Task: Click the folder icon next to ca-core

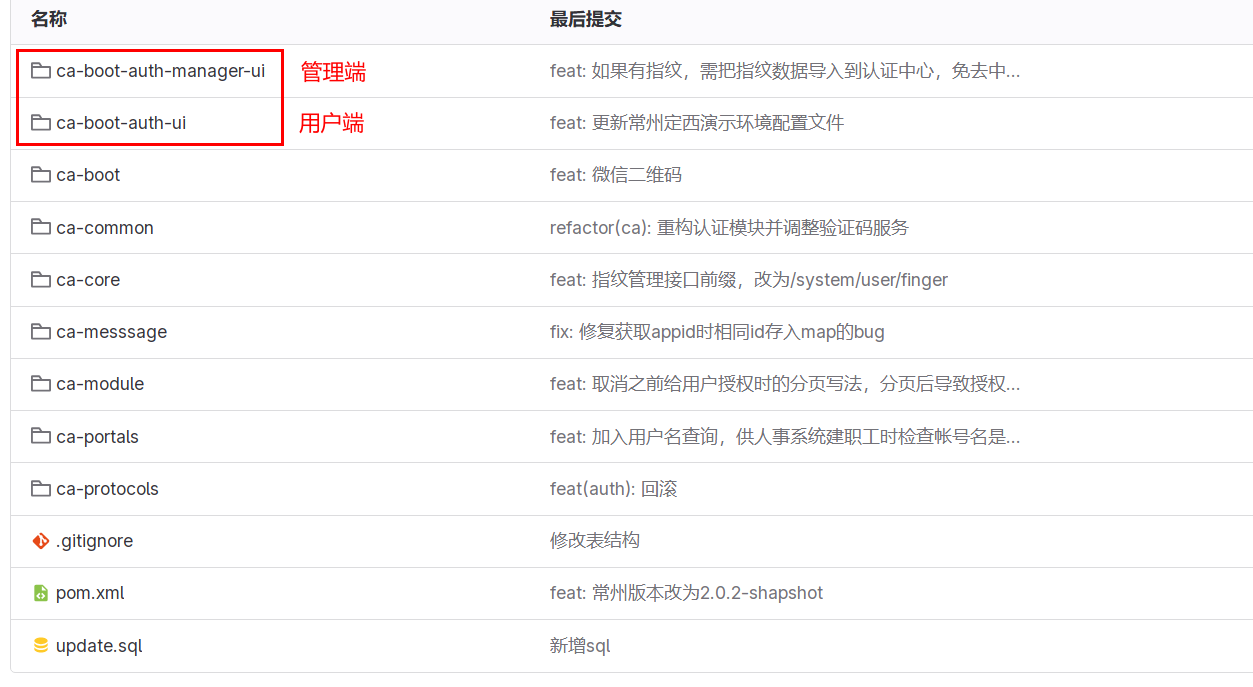Action: coord(40,280)
